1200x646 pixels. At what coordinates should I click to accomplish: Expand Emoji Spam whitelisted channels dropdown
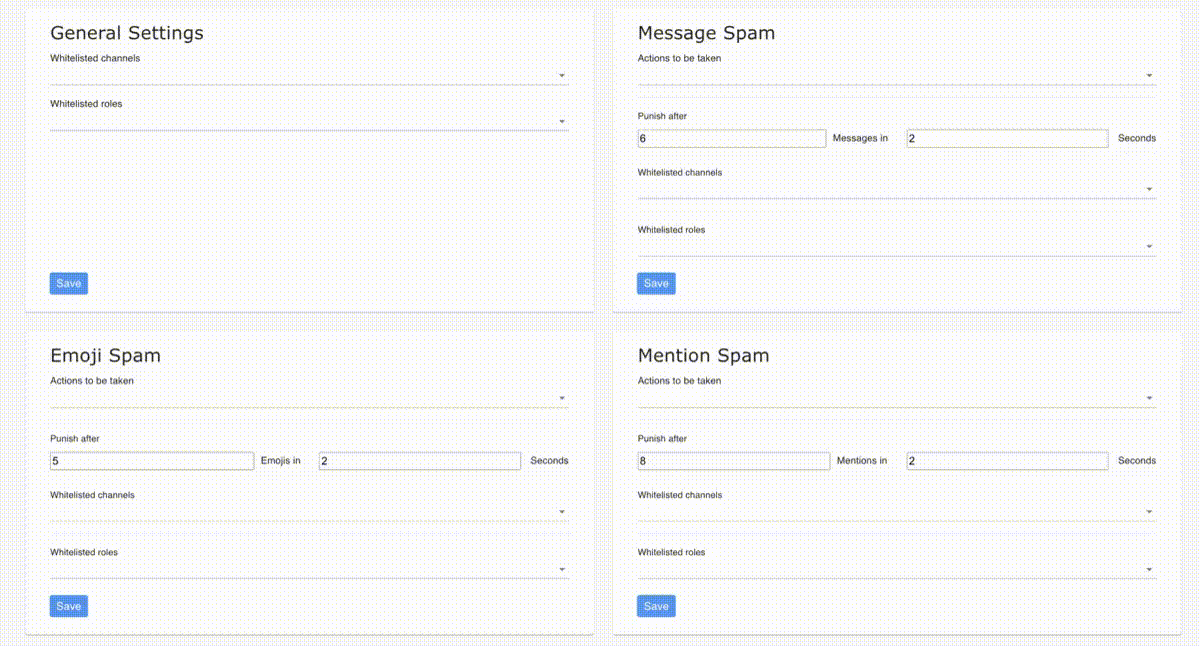click(309, 512)
